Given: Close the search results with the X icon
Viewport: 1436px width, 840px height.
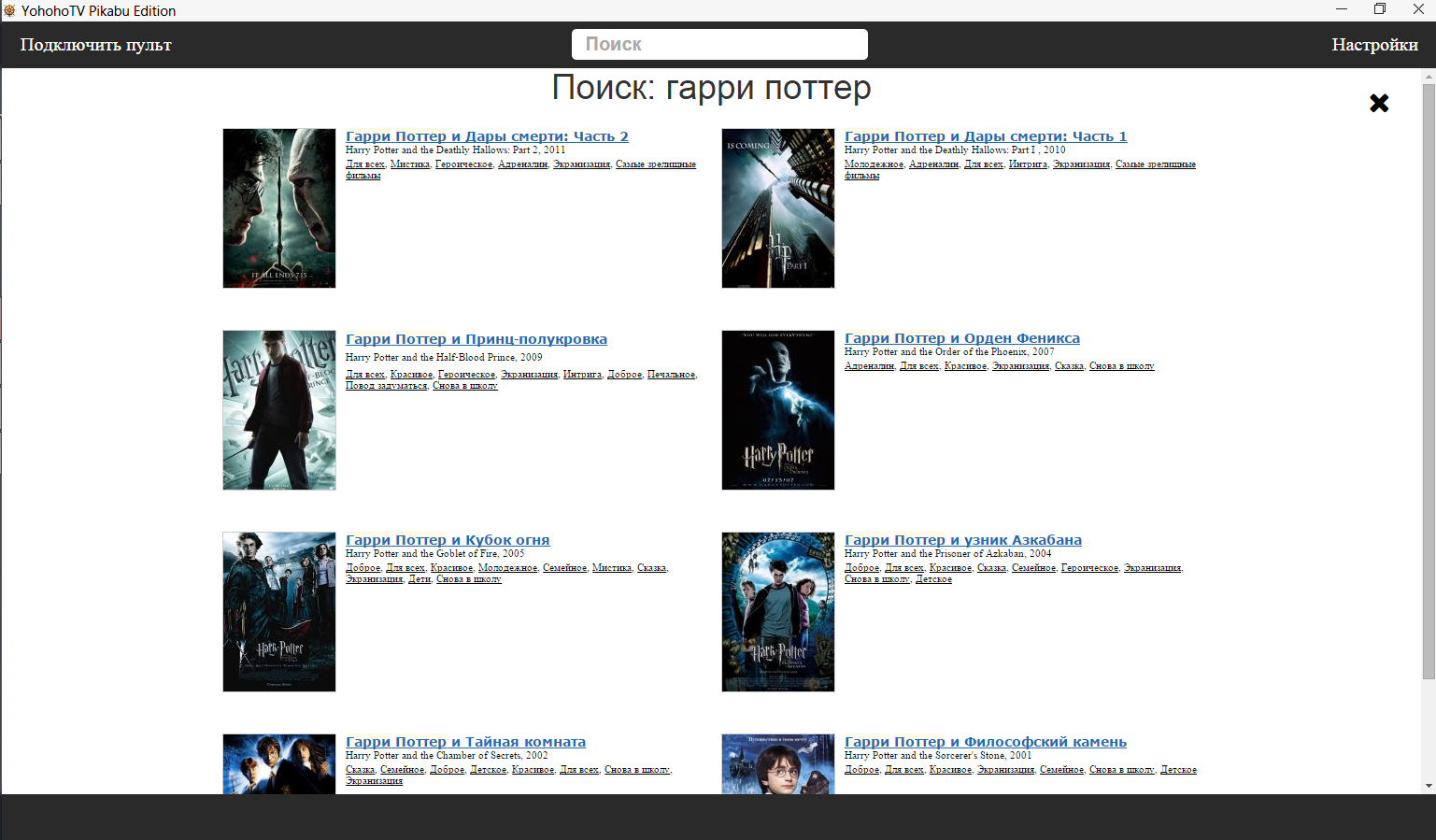Looking at the screenshot, I should tap(1379, 103).
